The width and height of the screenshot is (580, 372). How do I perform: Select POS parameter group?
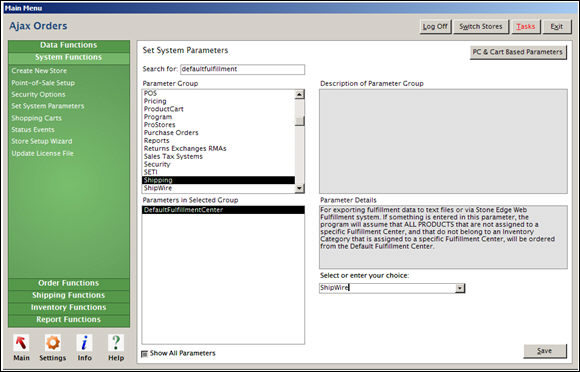[x=218, y=93]
